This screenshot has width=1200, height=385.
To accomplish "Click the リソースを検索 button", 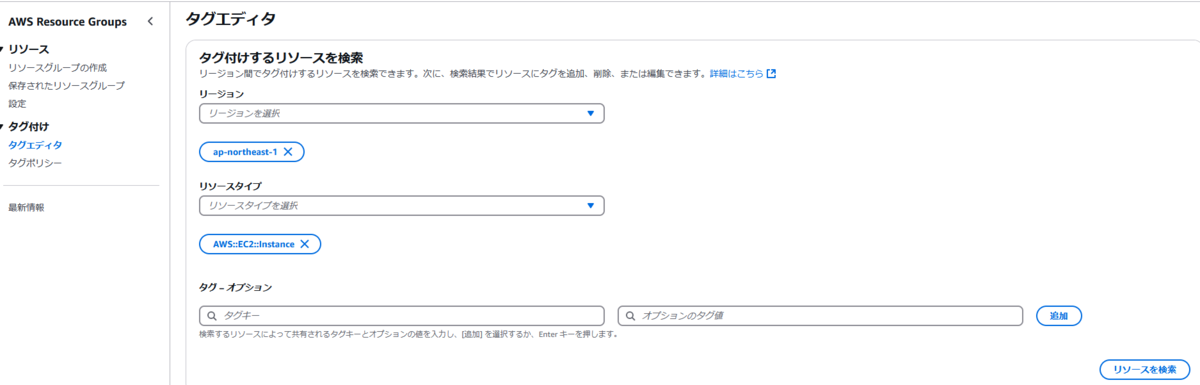I will click(x=1145, y=369).
